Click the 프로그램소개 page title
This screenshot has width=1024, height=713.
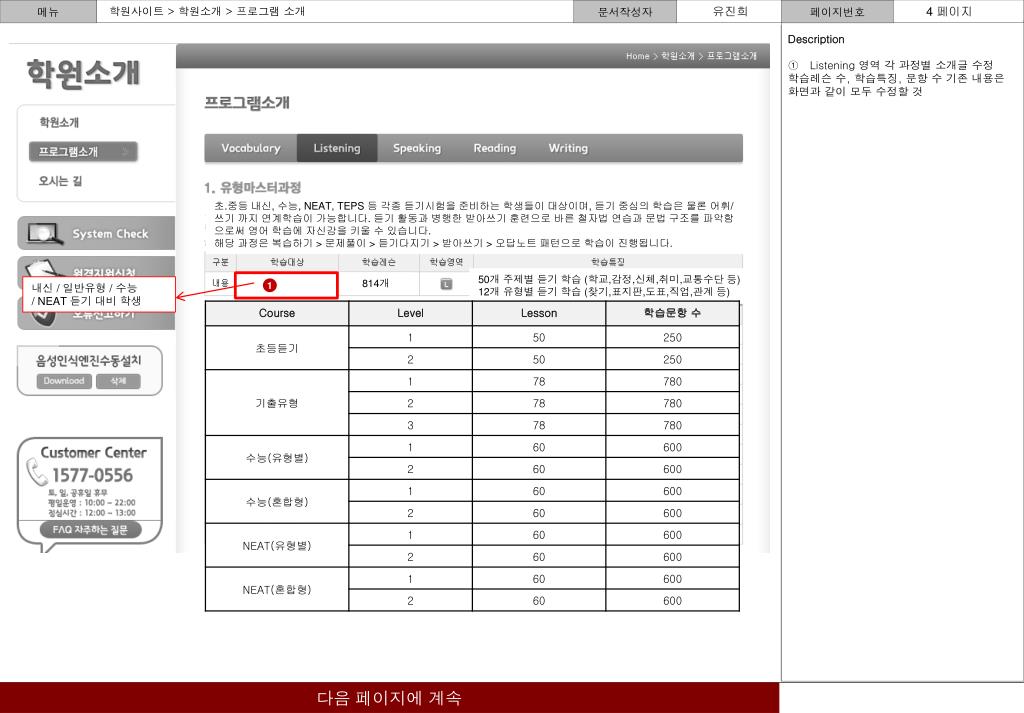click(247, 103)
